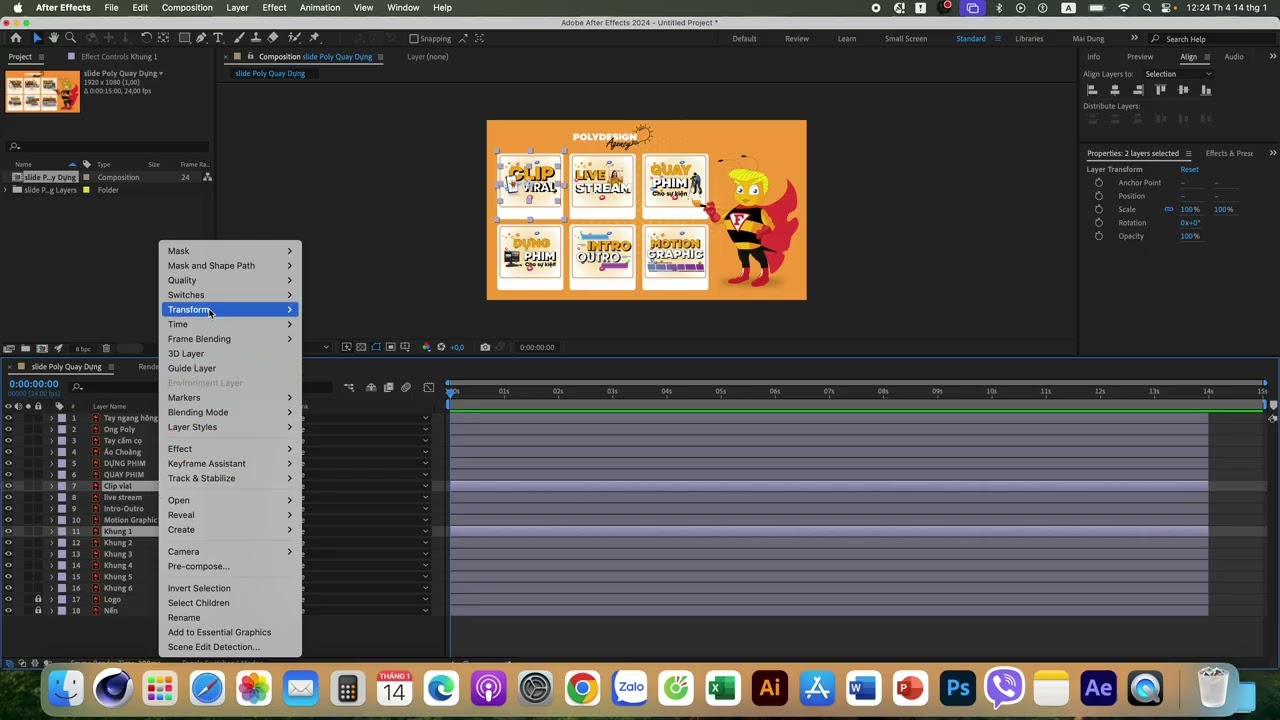Click Align Left icon in Align panel
The height and width of the screenshot is (720, 1280).
tap(1092, 90)
